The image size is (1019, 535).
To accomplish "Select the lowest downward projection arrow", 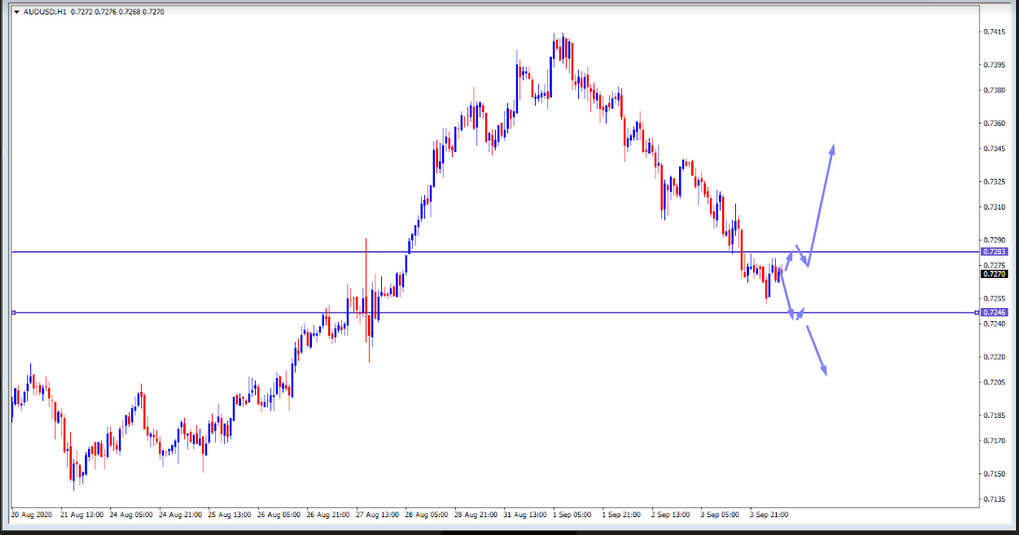I will point(816,350).
